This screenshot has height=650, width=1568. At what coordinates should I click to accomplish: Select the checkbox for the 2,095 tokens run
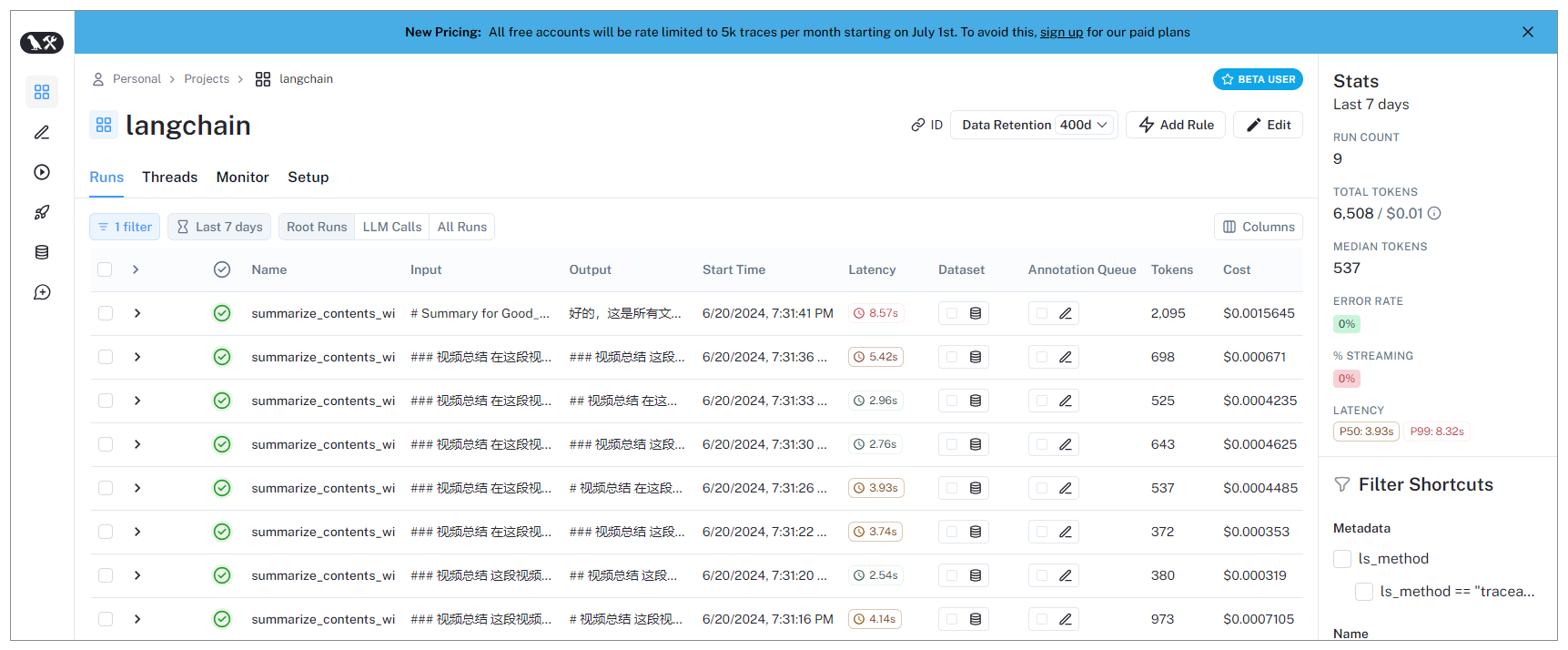(106, 313)
